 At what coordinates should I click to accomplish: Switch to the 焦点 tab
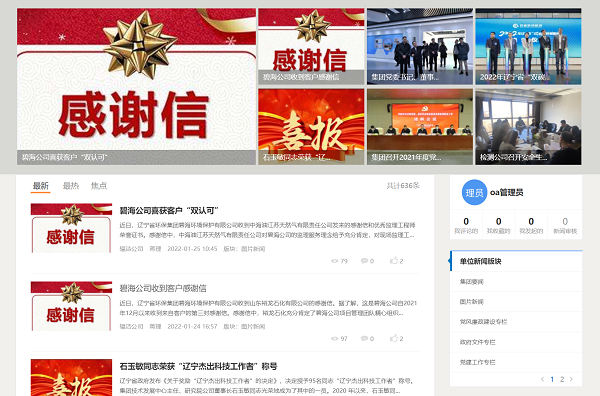pyautogui.click(x=99, y=186)
